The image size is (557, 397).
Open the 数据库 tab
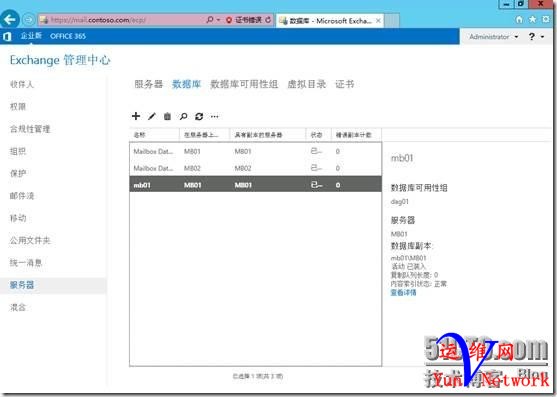pos(186,84)
